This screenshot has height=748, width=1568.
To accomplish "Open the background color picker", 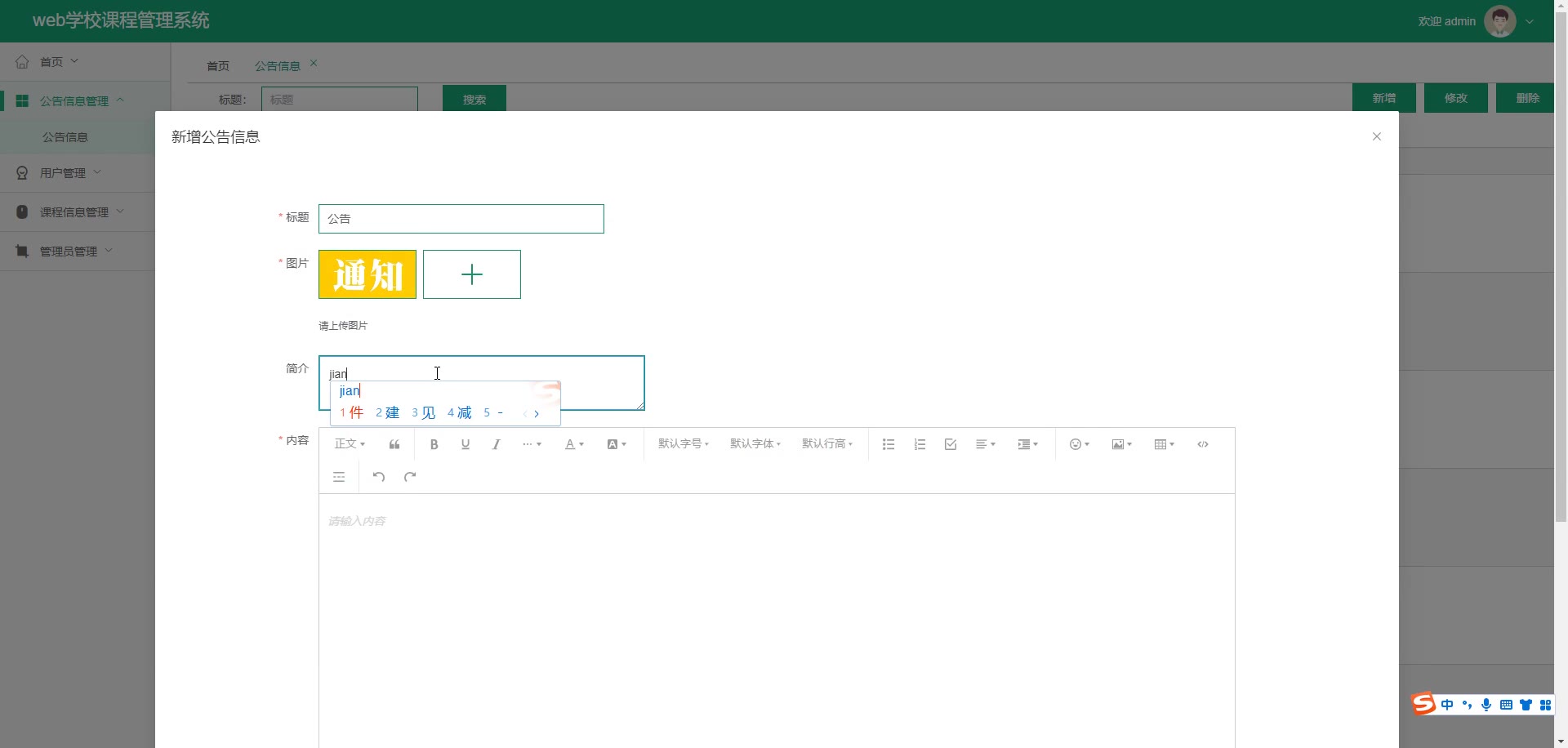I will click(x=617, y=444).
